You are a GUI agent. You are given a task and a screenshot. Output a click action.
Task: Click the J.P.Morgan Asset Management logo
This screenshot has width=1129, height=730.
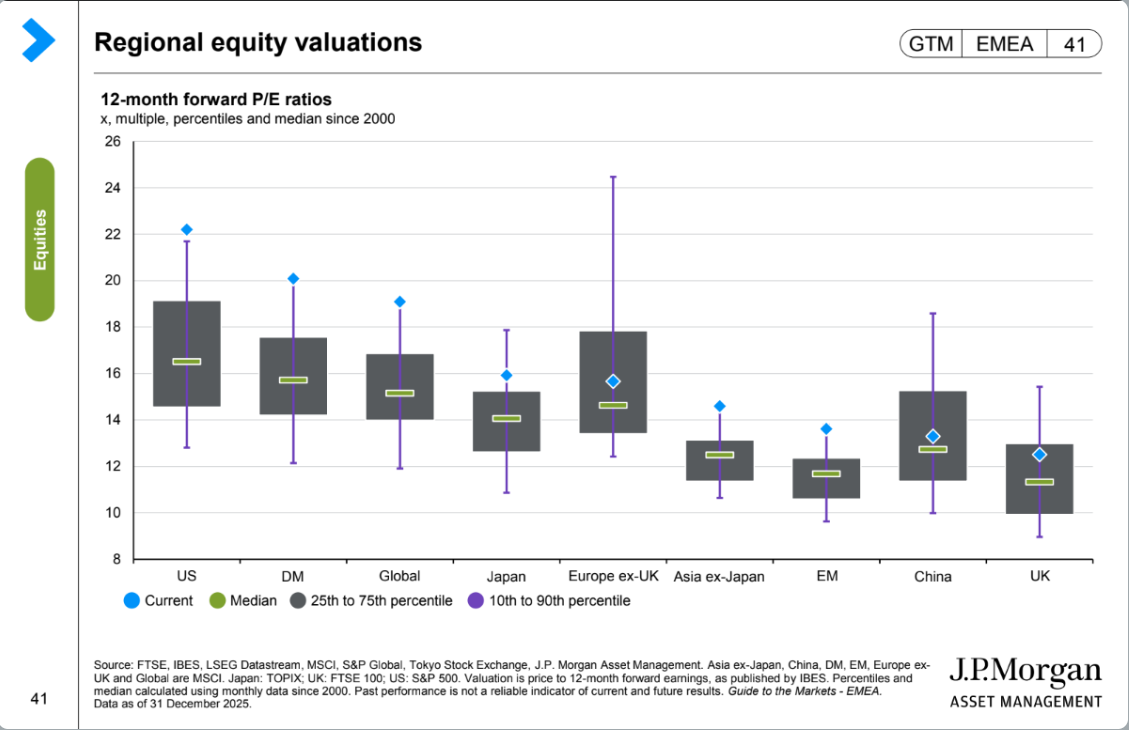pyautogui.click(x=1024, y=682)
